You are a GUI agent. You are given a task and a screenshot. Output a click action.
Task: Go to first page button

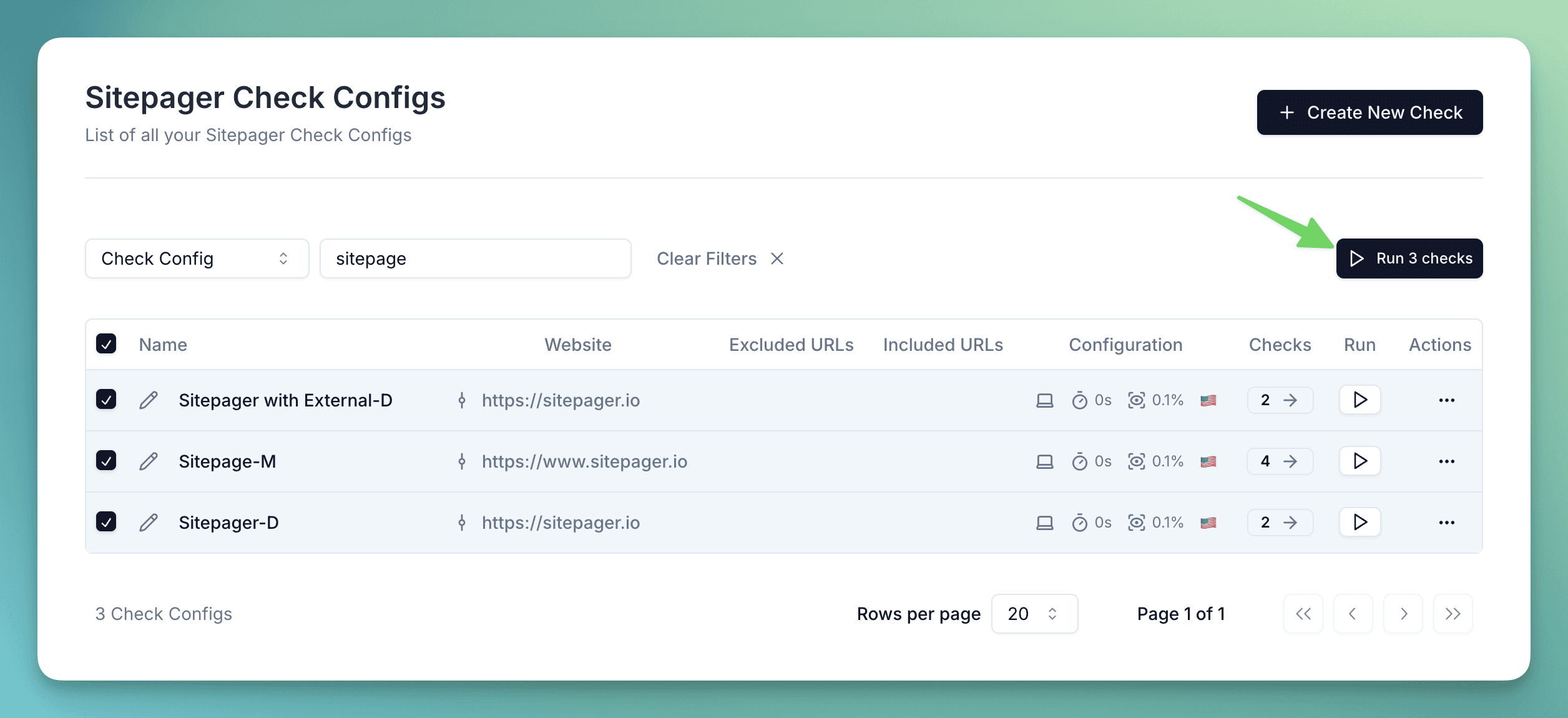1303,614
